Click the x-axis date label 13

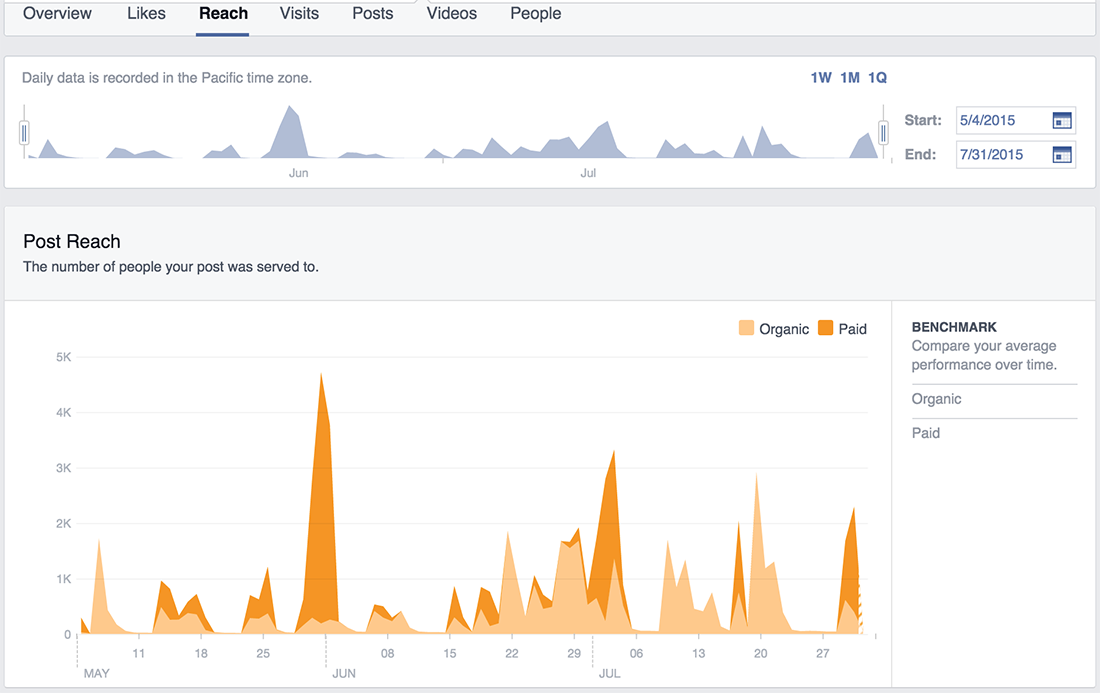pyautogui.click(x=699, y=653)
